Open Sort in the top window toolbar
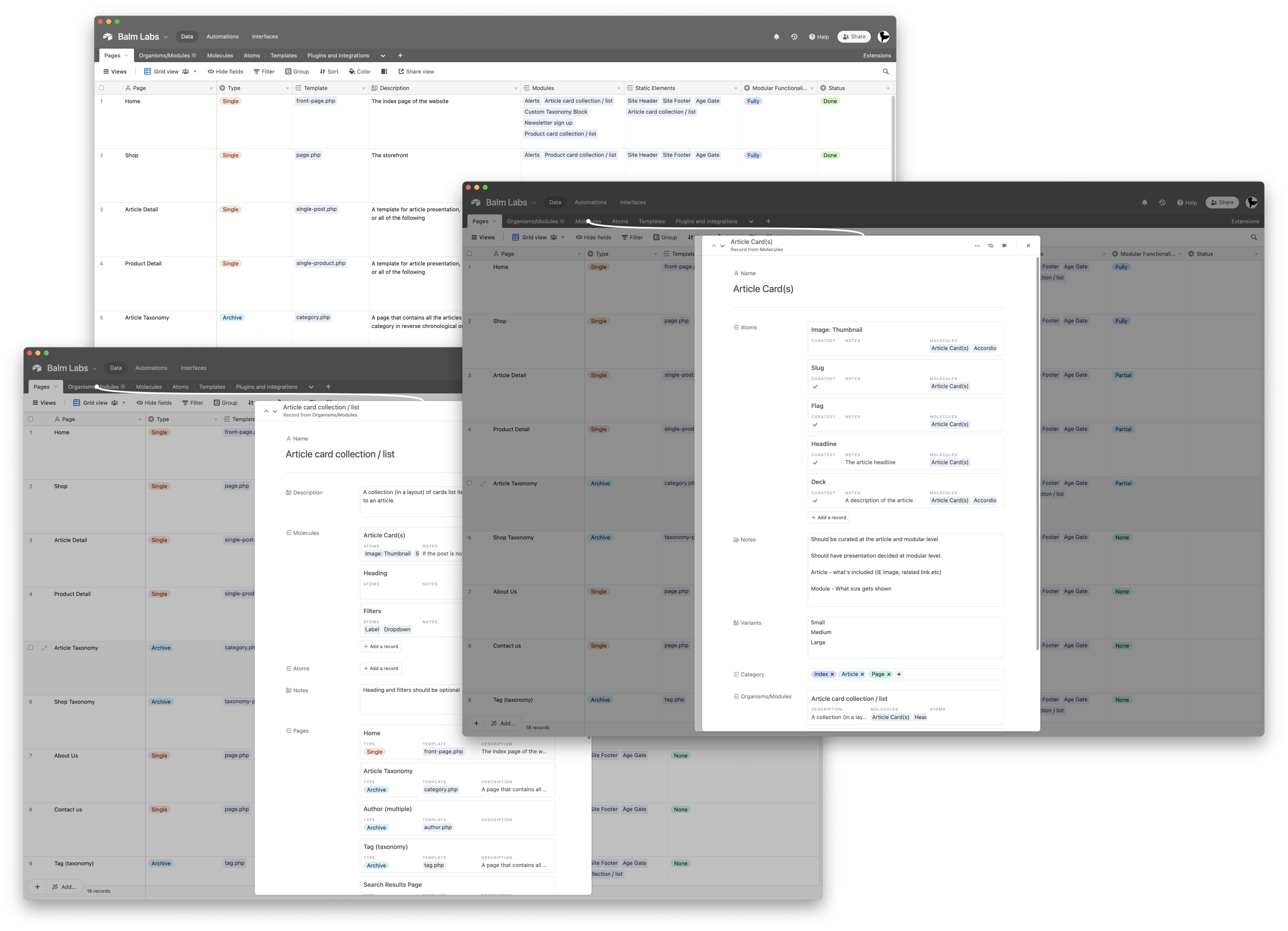Image resolution: width=1288 pixels, height=931 pixels. click(329, 72)
